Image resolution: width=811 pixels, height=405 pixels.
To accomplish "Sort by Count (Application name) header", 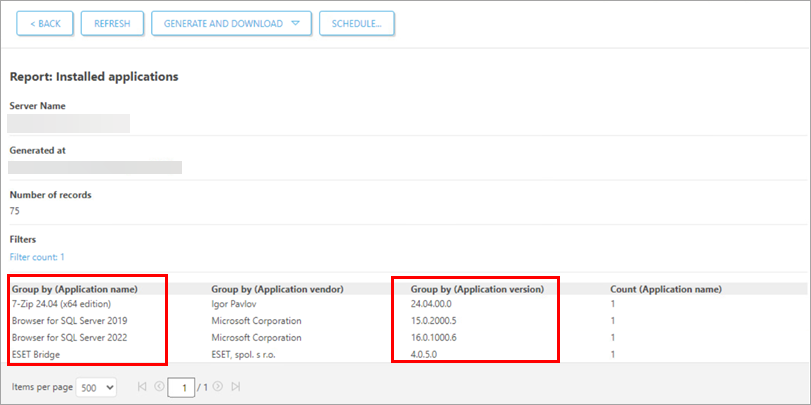I will (666, 289).
